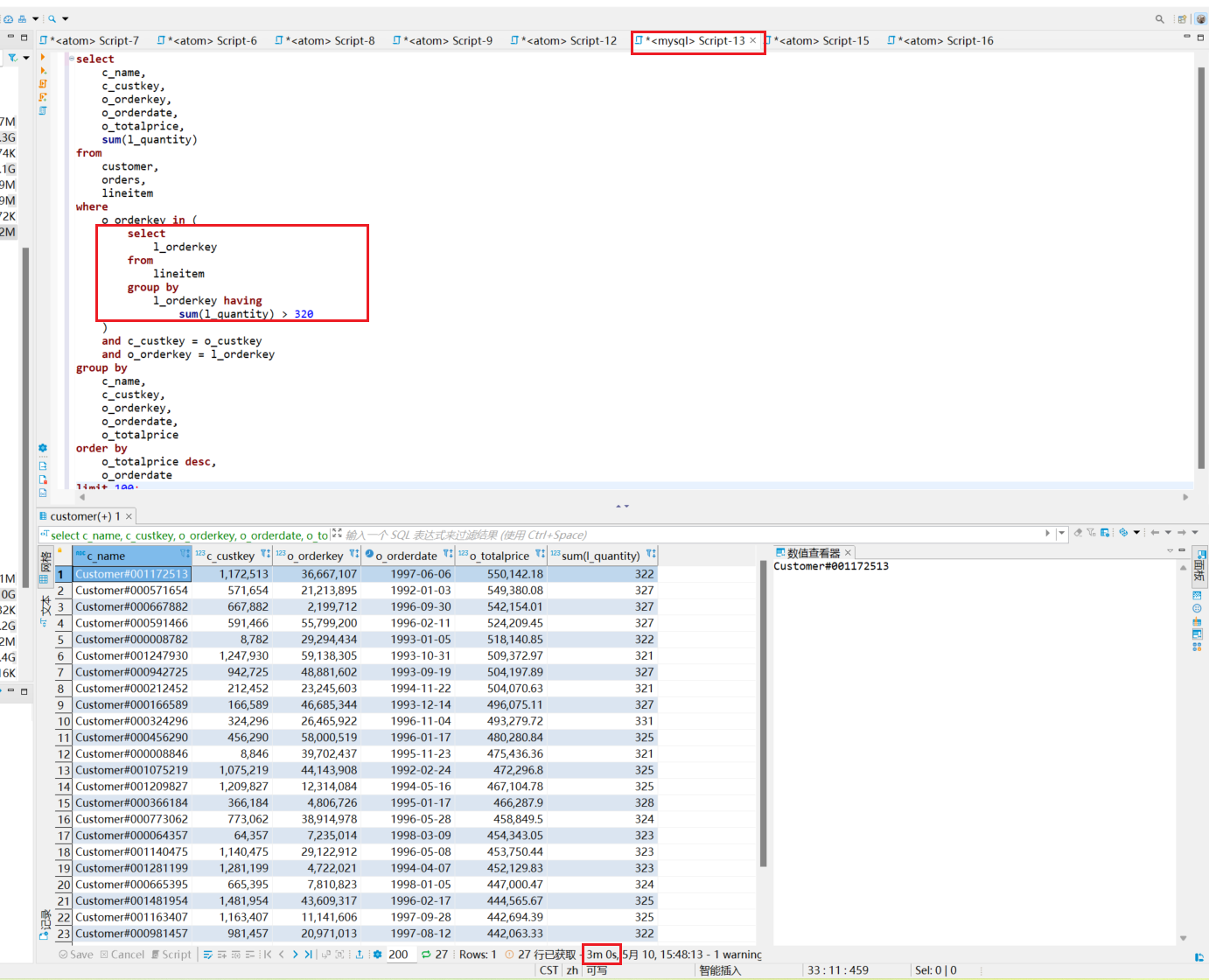Select the o_totalprice cell 542,154.01
This screenshot has height=980, width=1209.
[501, 607]
